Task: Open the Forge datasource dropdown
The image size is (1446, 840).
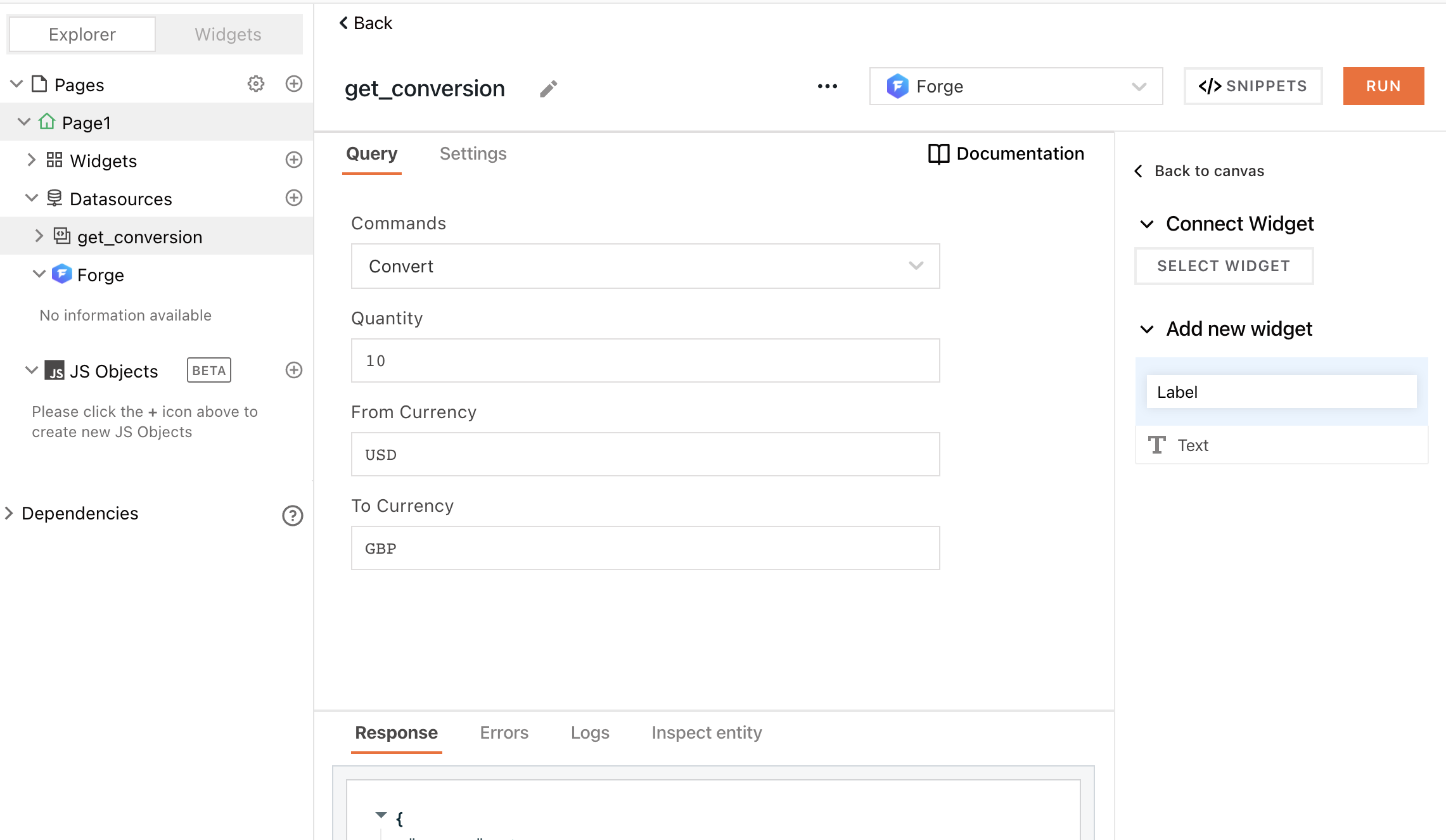Action: pyautogui.click(x=1016, y=86)
